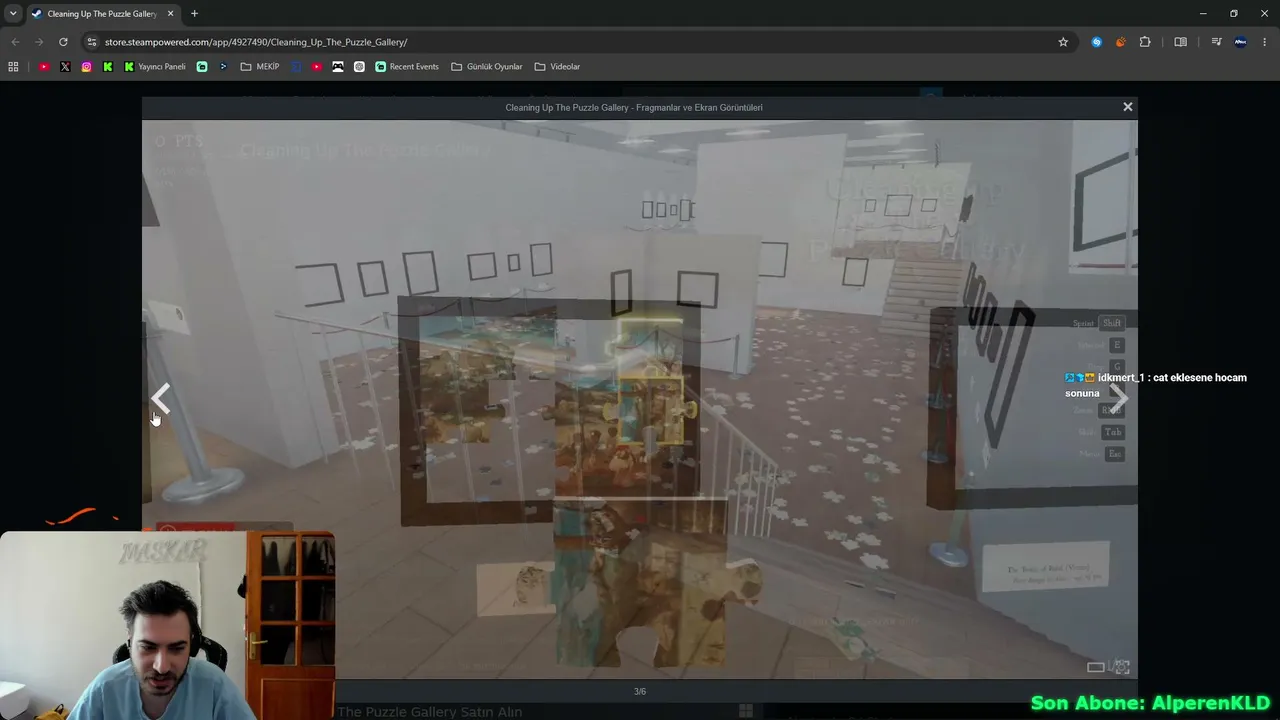Open the YouTube bookmark after MEKİP folder
The image size is (1280, 720).
317,67
